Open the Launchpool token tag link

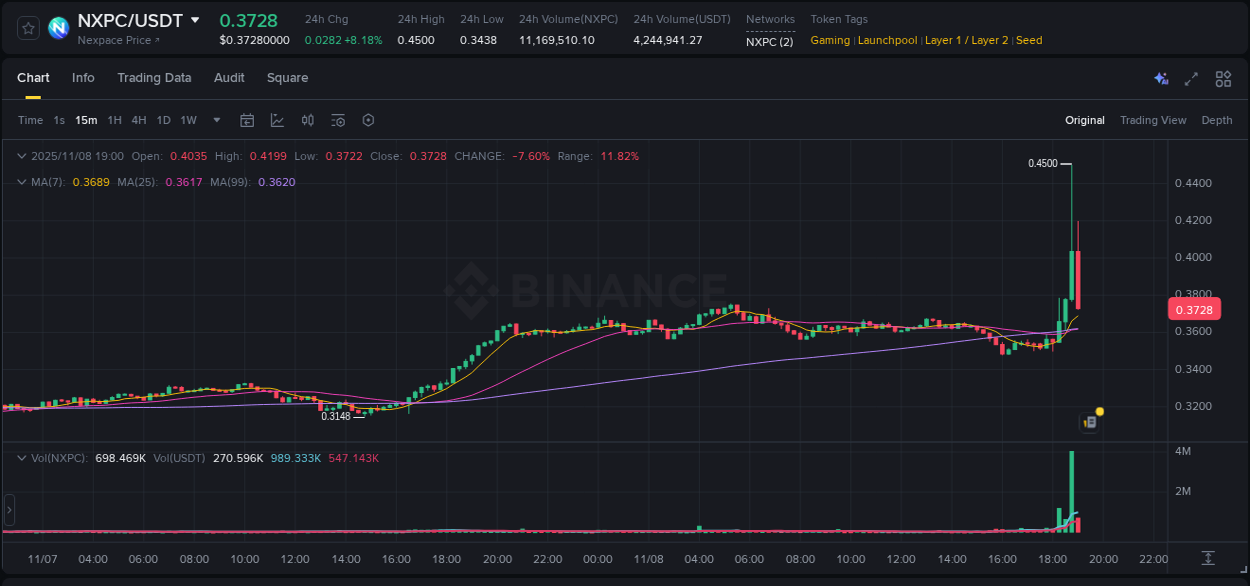(887, 41)
